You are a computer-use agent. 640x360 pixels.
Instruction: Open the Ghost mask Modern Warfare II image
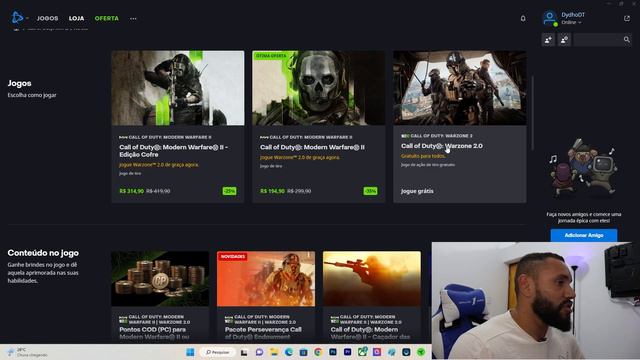[318, 88]
